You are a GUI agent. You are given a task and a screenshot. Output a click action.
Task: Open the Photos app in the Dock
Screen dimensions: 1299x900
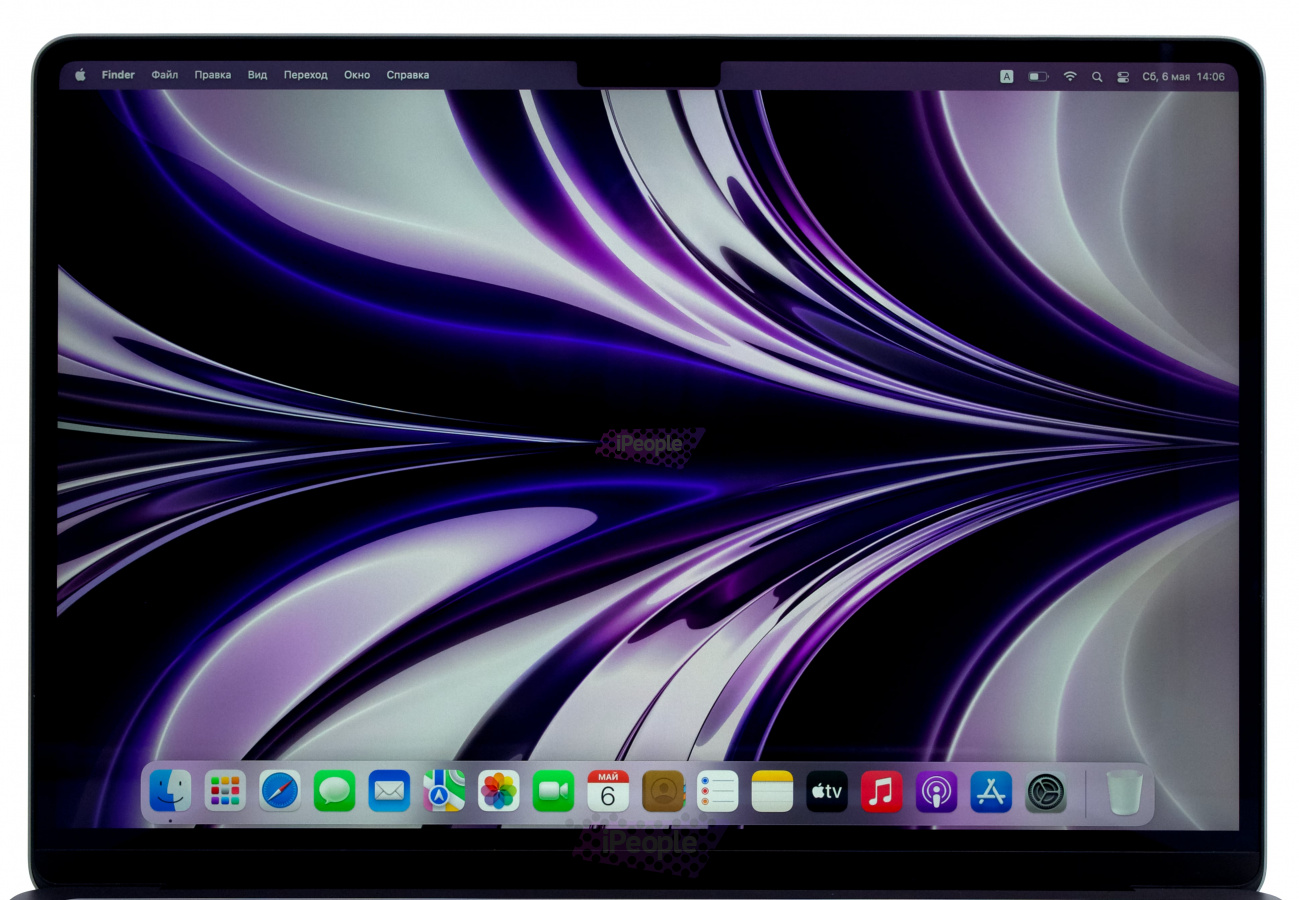(498, 791)
